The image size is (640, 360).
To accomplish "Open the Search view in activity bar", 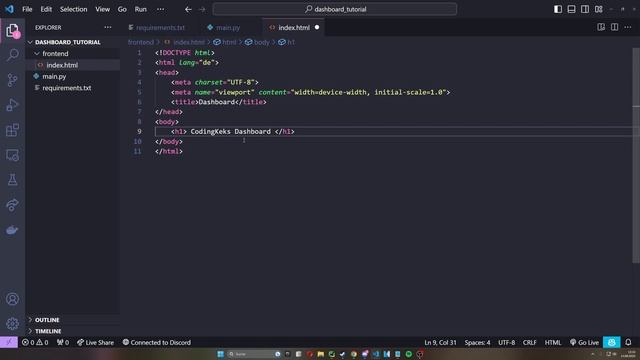I will [x=12, y=55].
